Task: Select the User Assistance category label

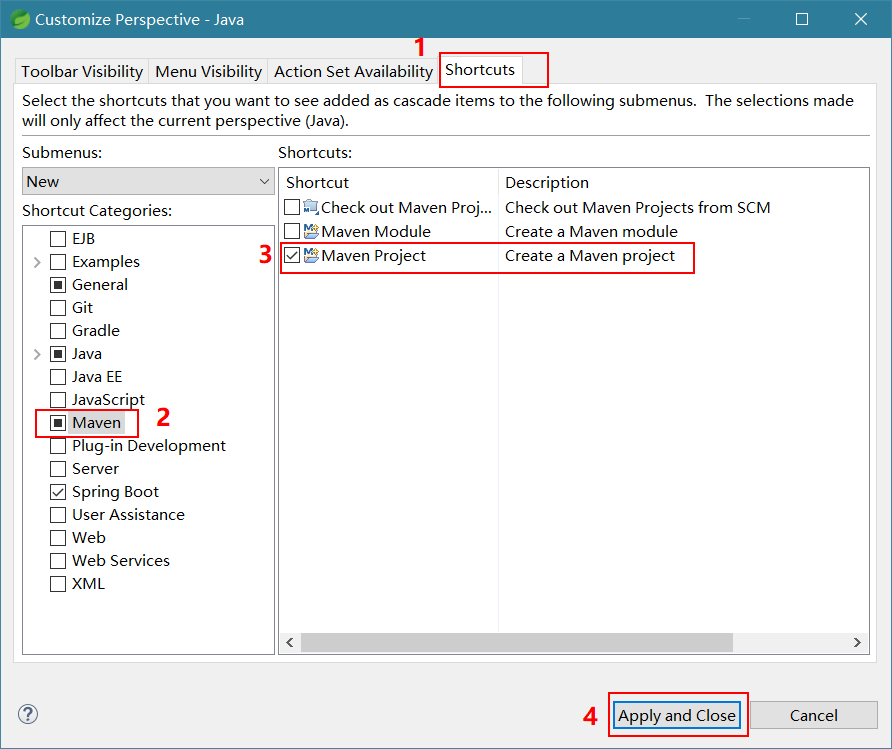Action: 128,515
